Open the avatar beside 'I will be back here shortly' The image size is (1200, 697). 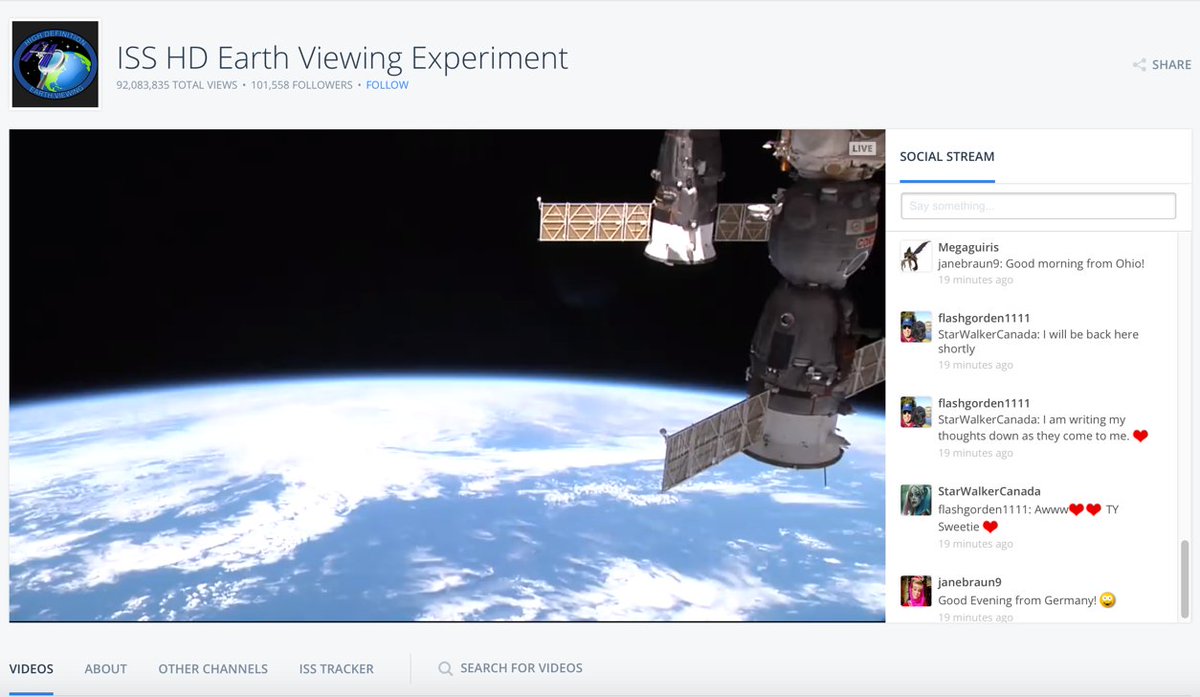916,327
